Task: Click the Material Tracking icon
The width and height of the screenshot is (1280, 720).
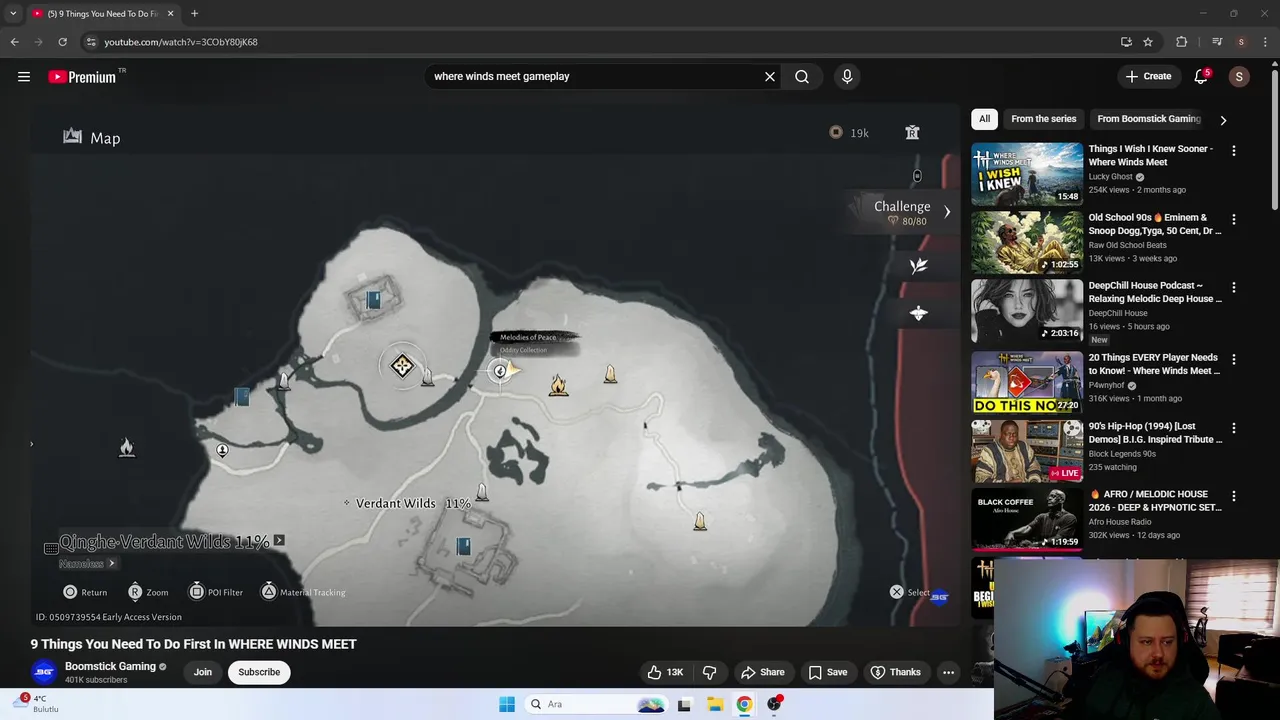Action: [269, 592]
